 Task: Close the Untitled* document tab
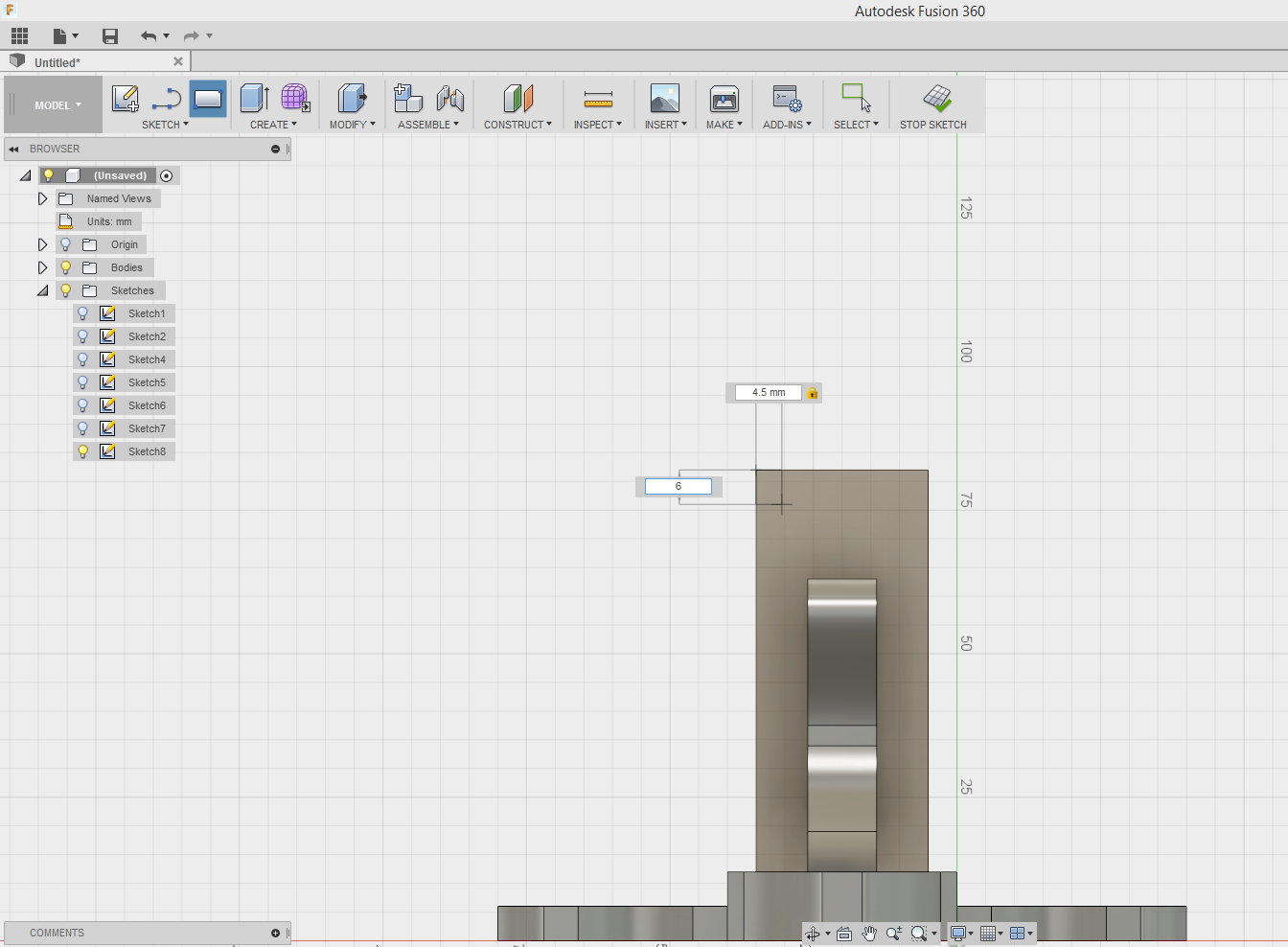click(x=178, y=61)
